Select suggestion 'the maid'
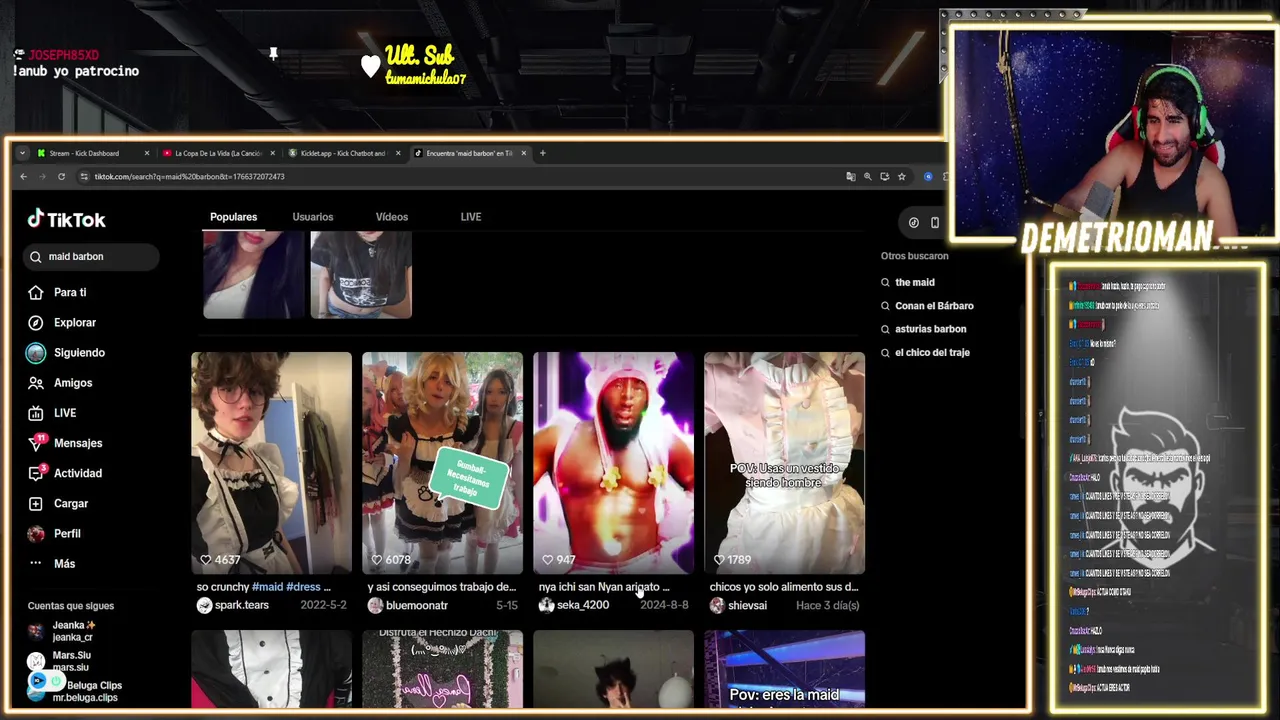 (x=915, y=282)
